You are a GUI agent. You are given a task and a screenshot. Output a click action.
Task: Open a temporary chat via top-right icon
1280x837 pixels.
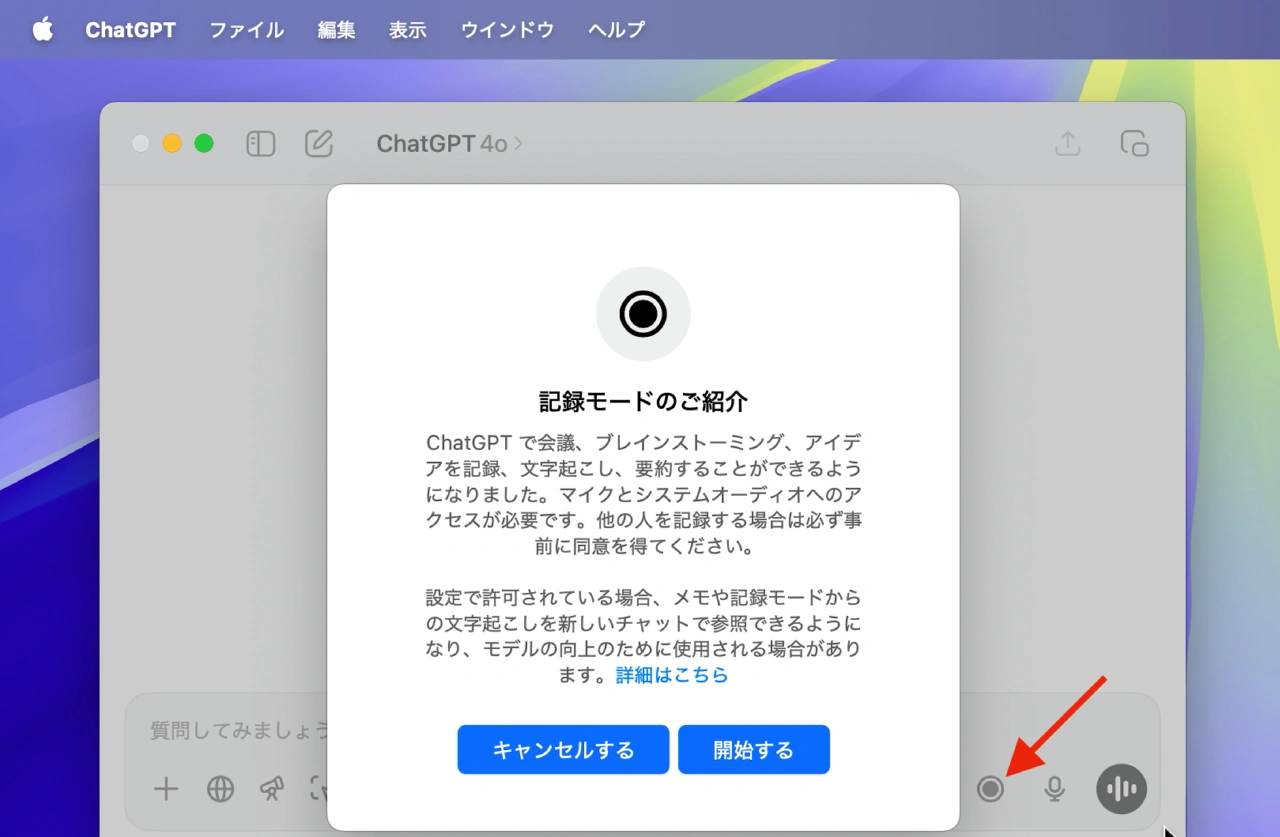coord(1135,143)
